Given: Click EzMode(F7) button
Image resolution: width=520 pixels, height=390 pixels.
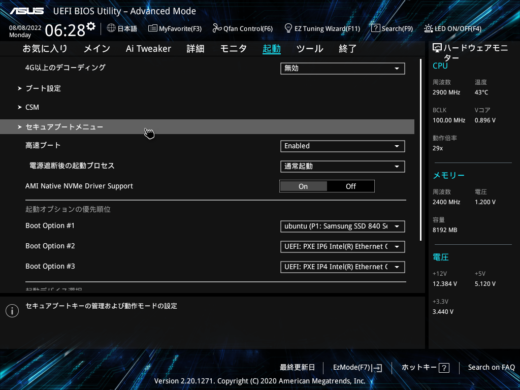Looking at the screenshot, I should coord(357,368).
